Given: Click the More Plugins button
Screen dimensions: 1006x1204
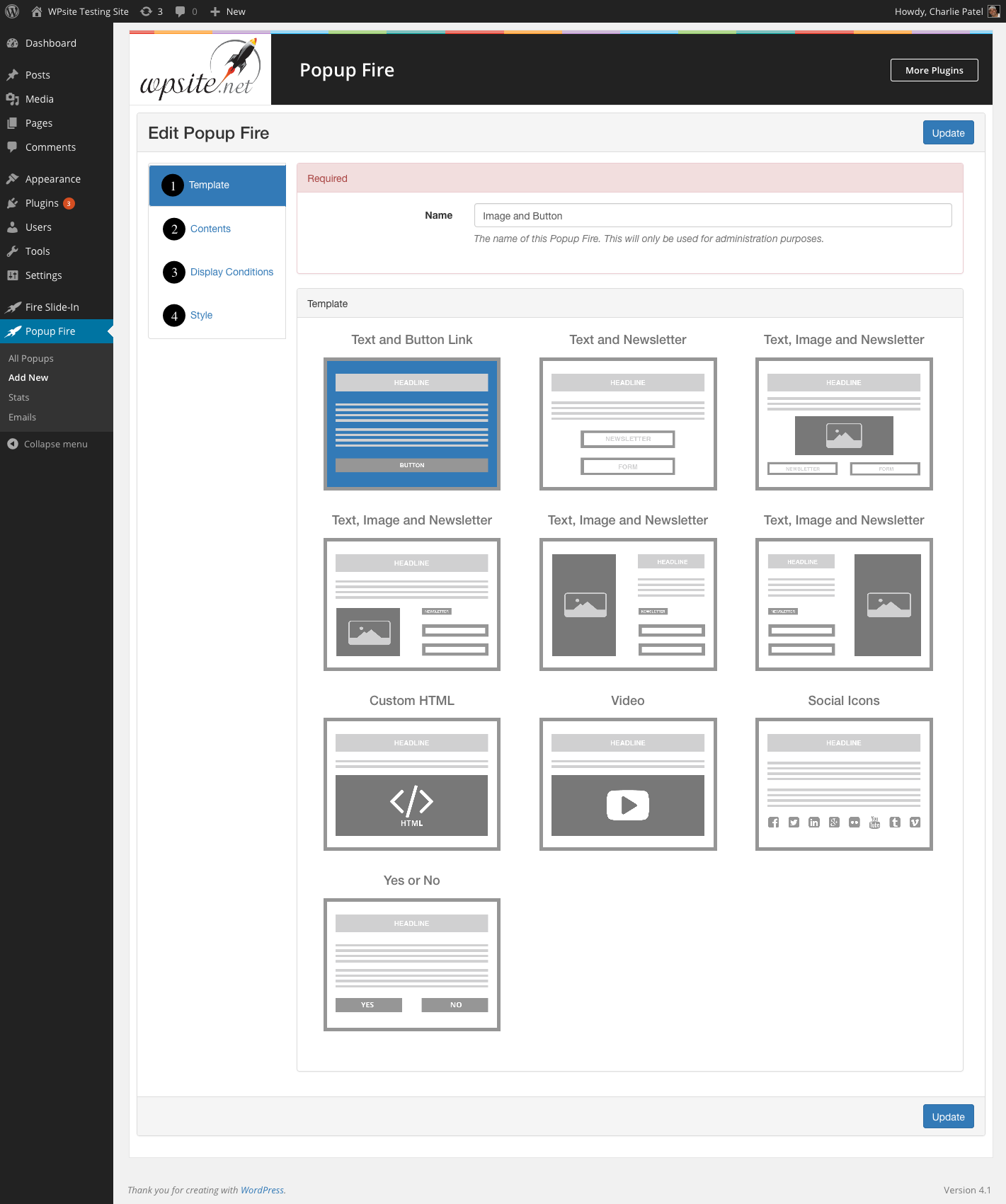Looking at the screenshot, I should [934, 70].
